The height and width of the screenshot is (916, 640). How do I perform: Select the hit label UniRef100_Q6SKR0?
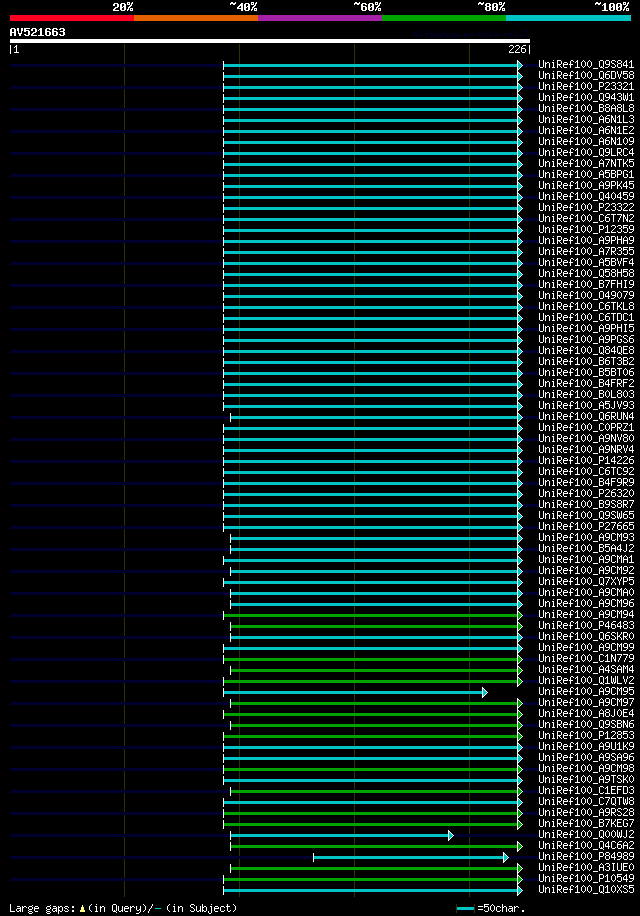[x=586, y=636]
